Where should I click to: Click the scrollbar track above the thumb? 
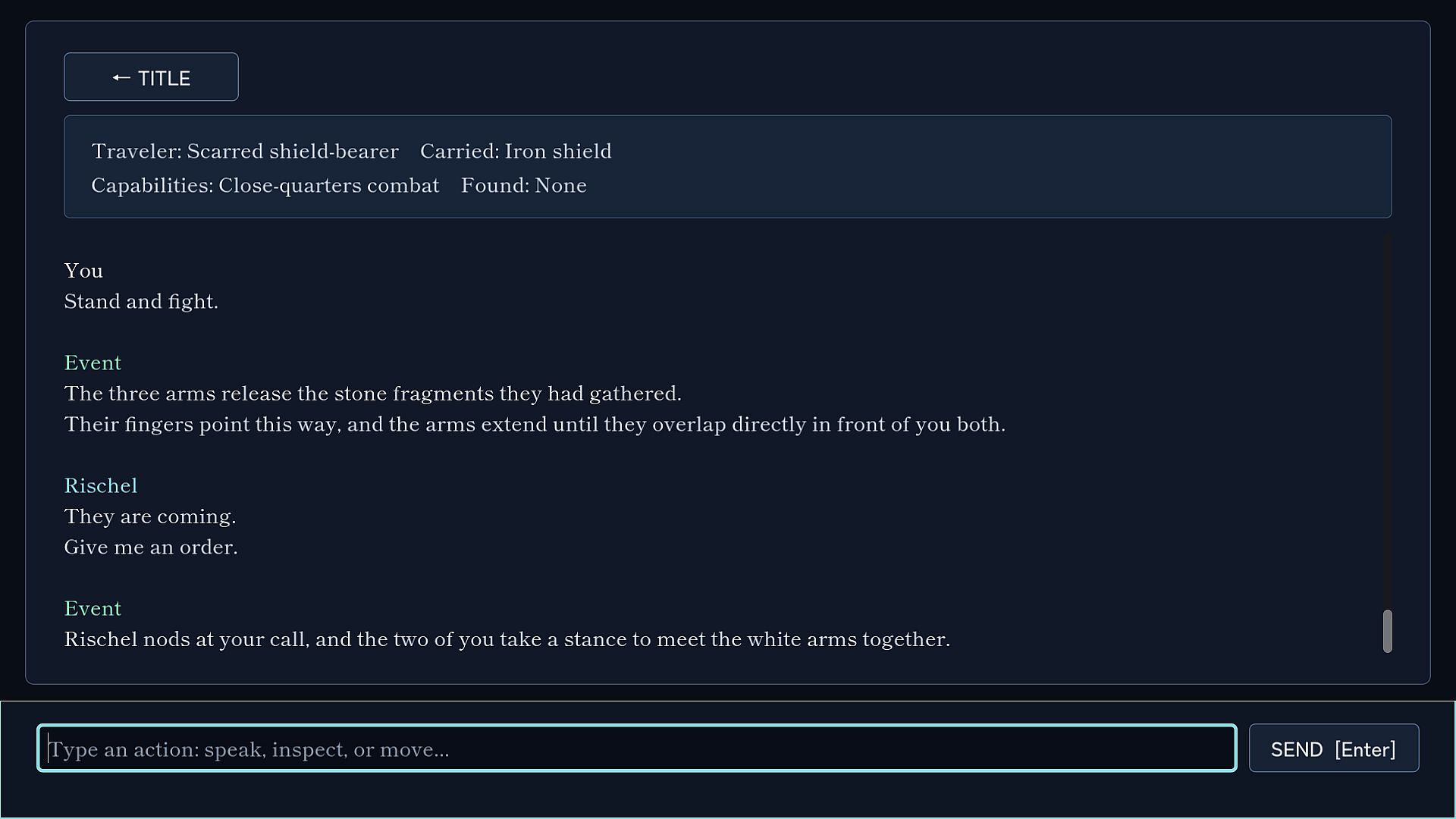tap(1388, 421)
